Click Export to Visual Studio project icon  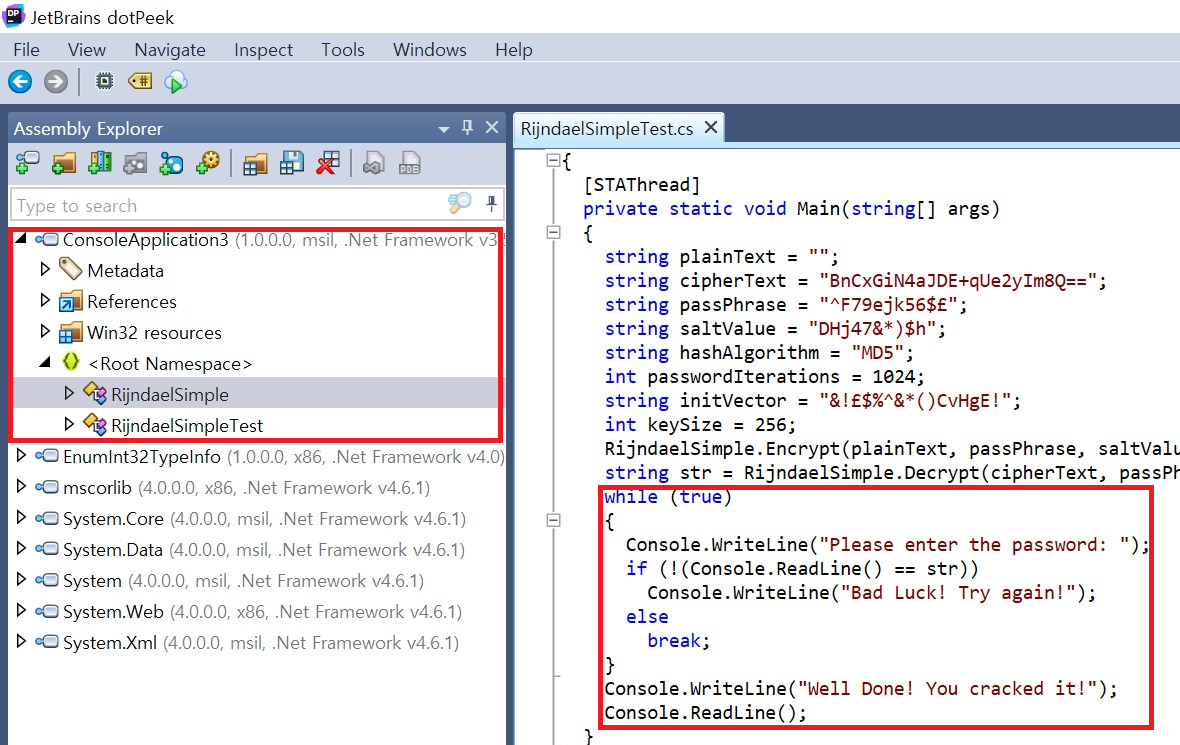click(373, 163)
